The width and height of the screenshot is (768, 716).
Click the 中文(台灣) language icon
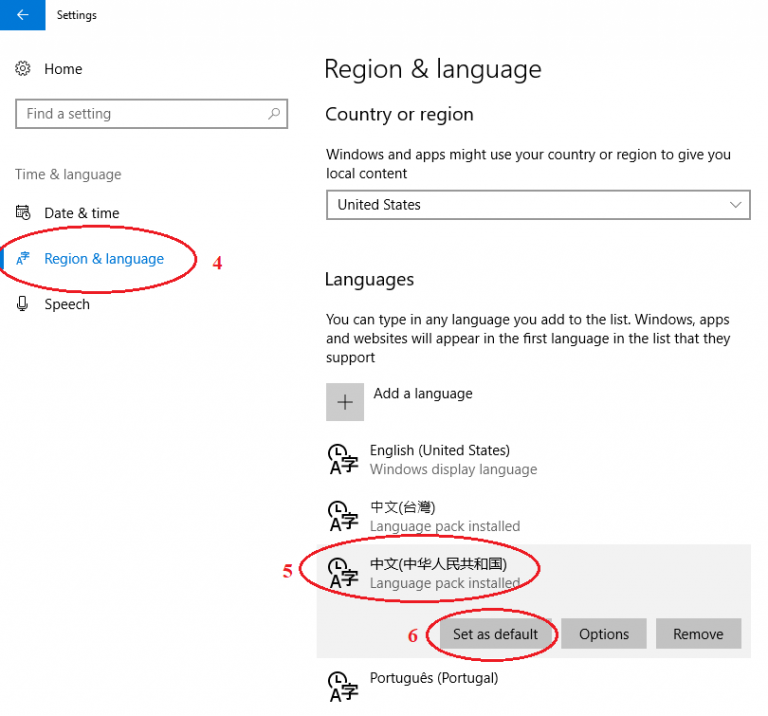343,517
